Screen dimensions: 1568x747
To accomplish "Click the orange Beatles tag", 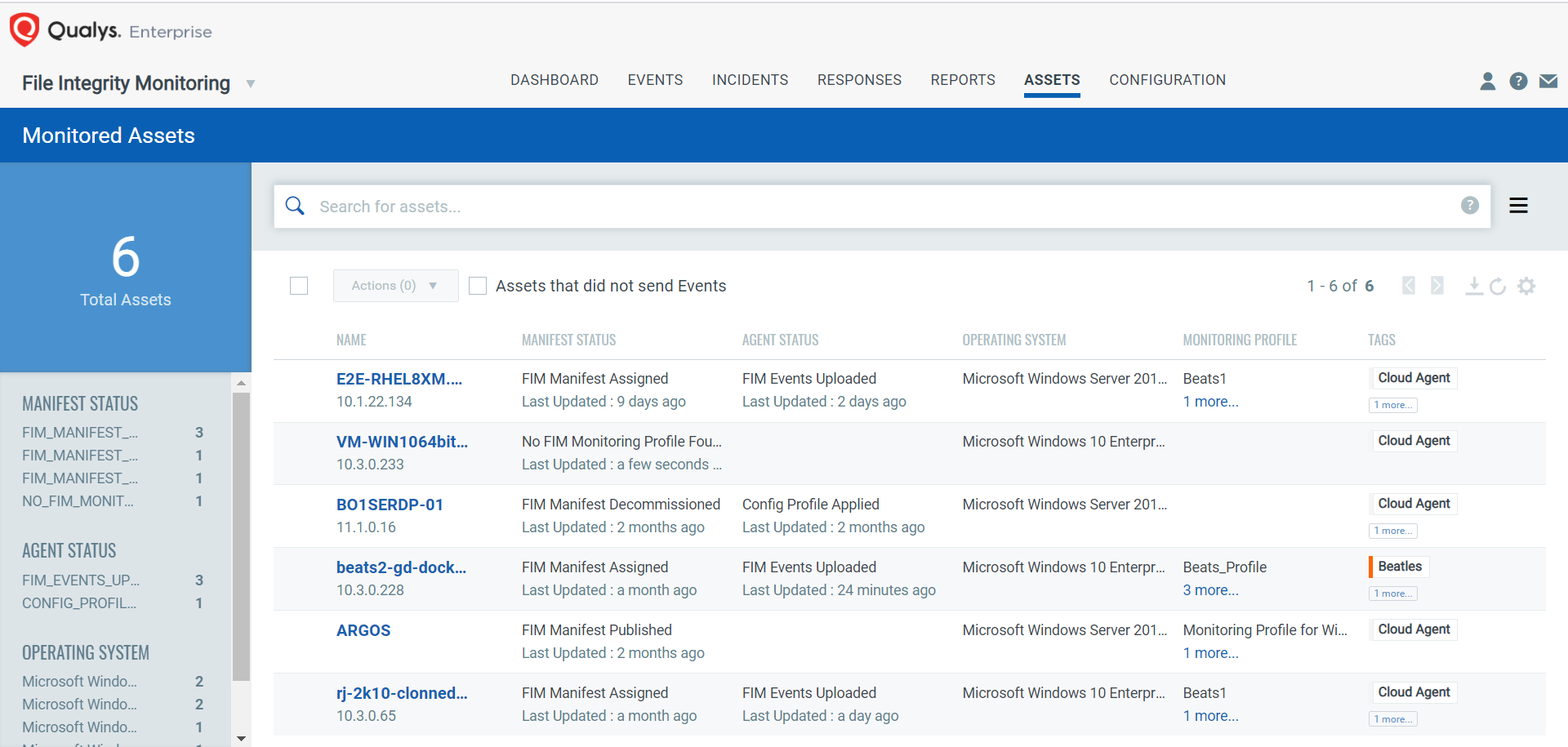I will [x=1400, y=567].
